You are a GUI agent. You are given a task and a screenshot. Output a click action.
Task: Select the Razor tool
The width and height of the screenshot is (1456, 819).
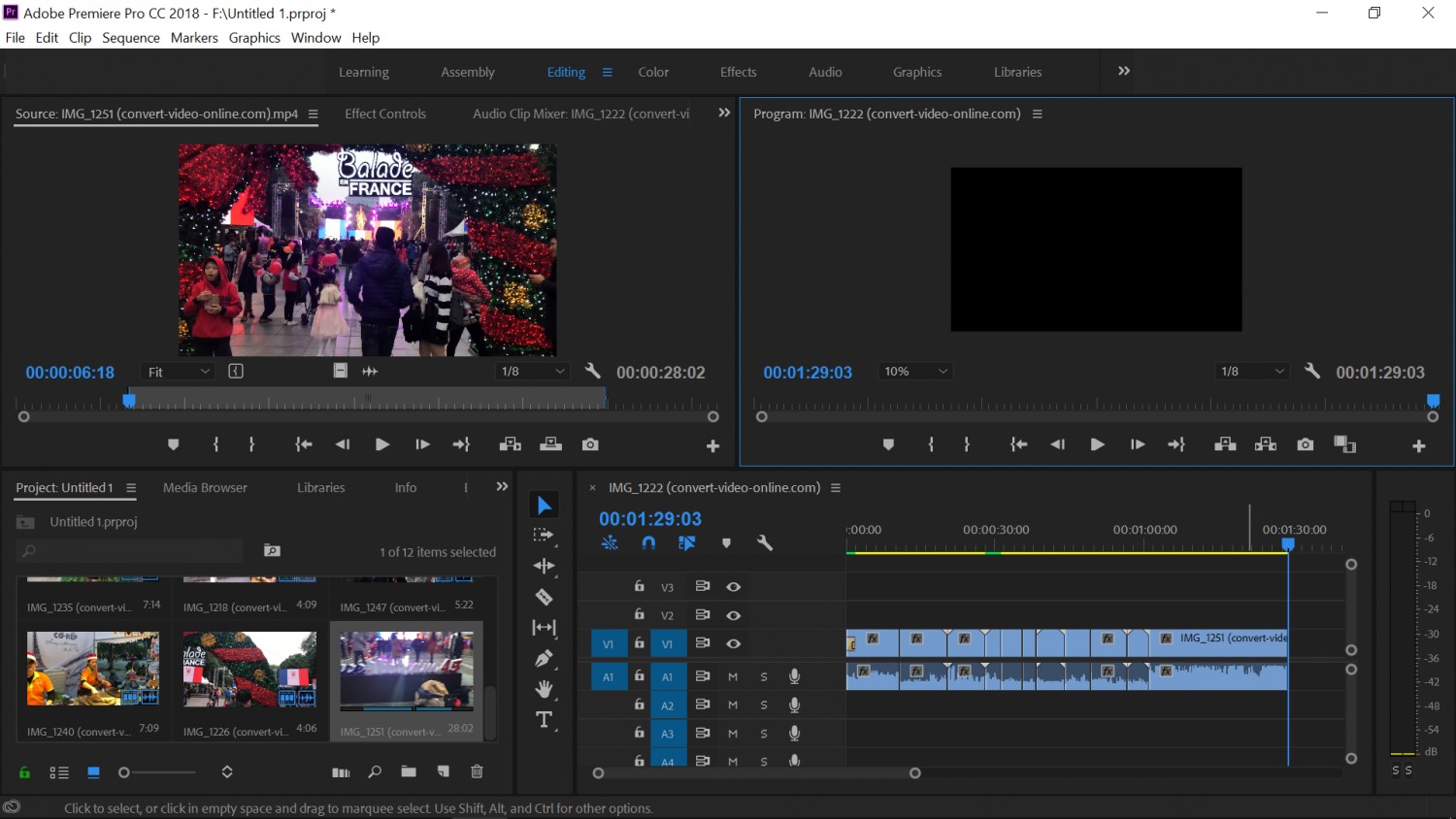(544, 597)
